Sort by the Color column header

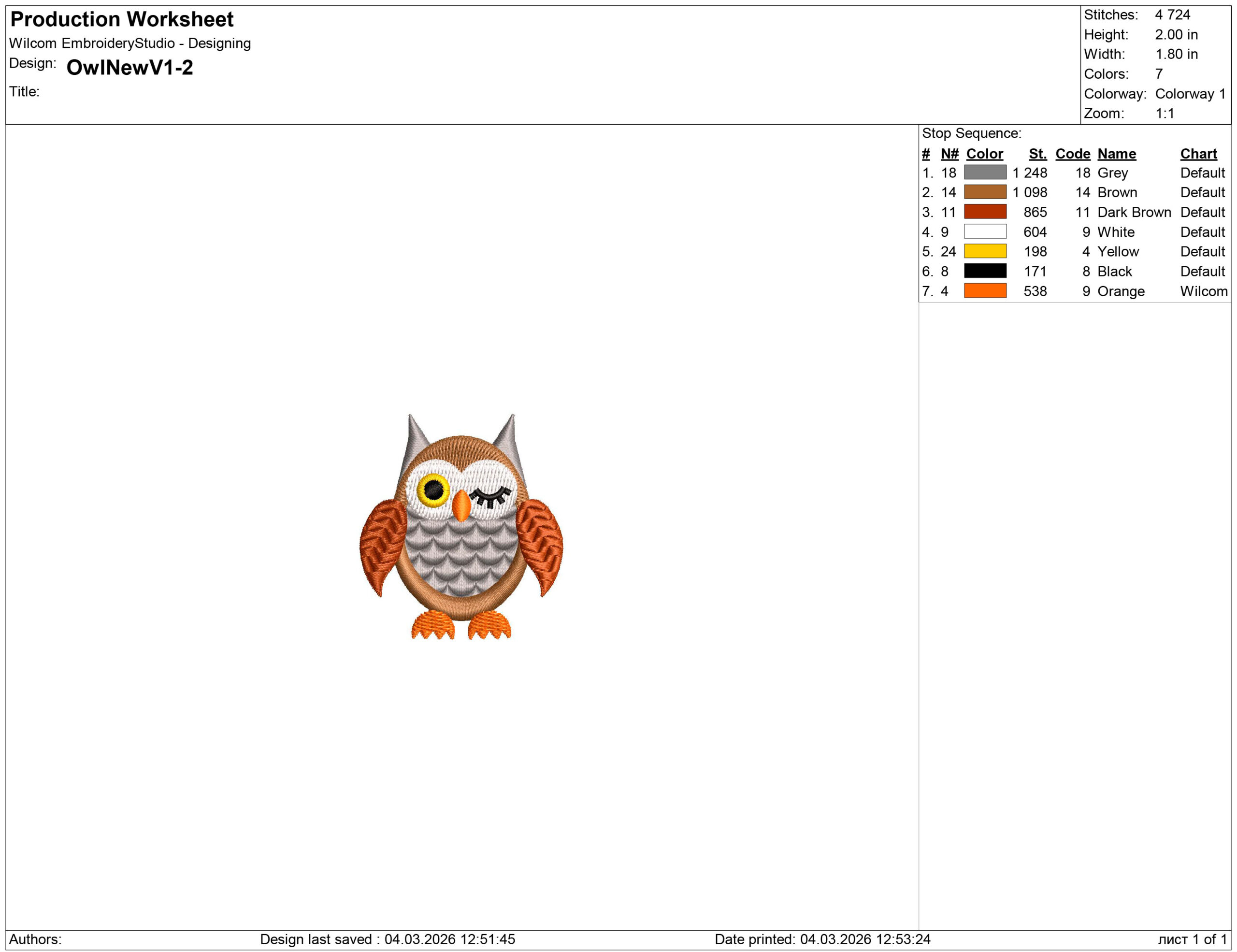click(x=986, y=154)
